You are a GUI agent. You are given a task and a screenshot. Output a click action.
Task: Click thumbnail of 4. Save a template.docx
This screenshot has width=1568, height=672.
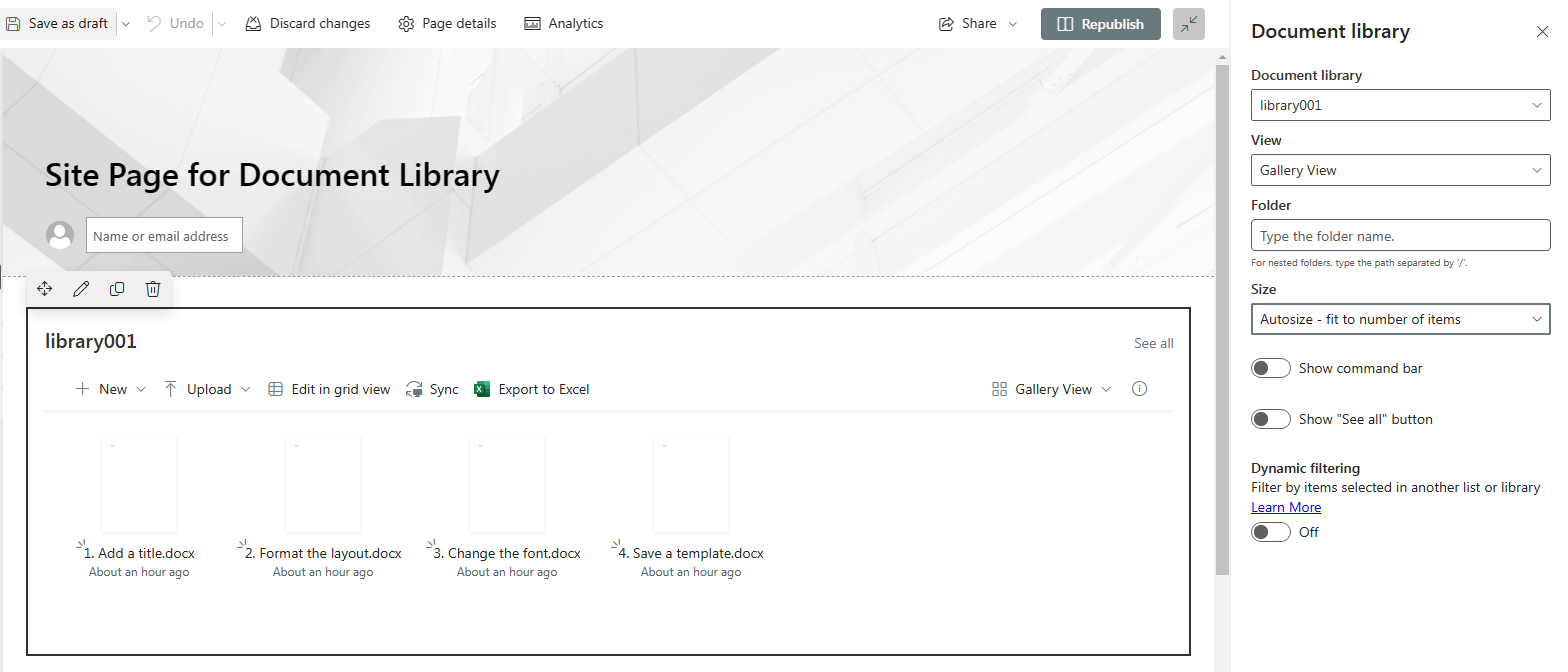pyautogui.click(x=691, y=484)
